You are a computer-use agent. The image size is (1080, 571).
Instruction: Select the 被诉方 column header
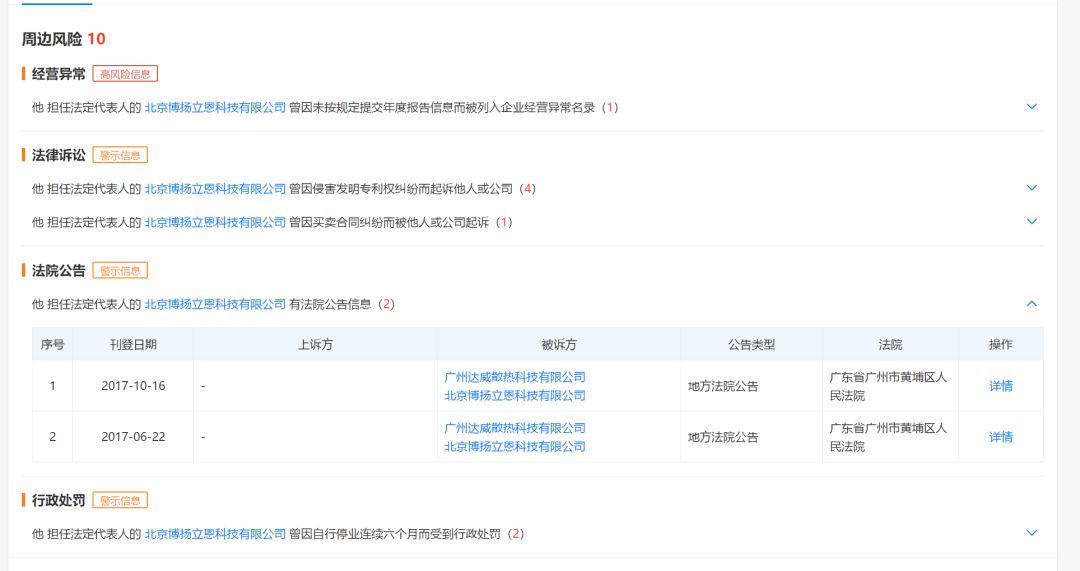click(x=559, y=344)
